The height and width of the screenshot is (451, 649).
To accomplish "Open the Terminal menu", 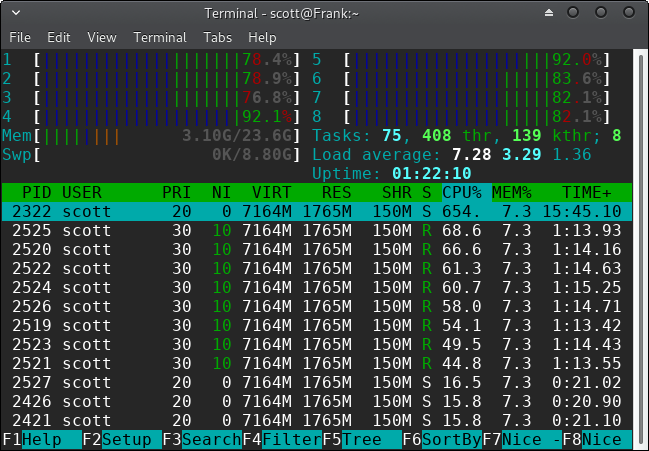I will 160,38.
